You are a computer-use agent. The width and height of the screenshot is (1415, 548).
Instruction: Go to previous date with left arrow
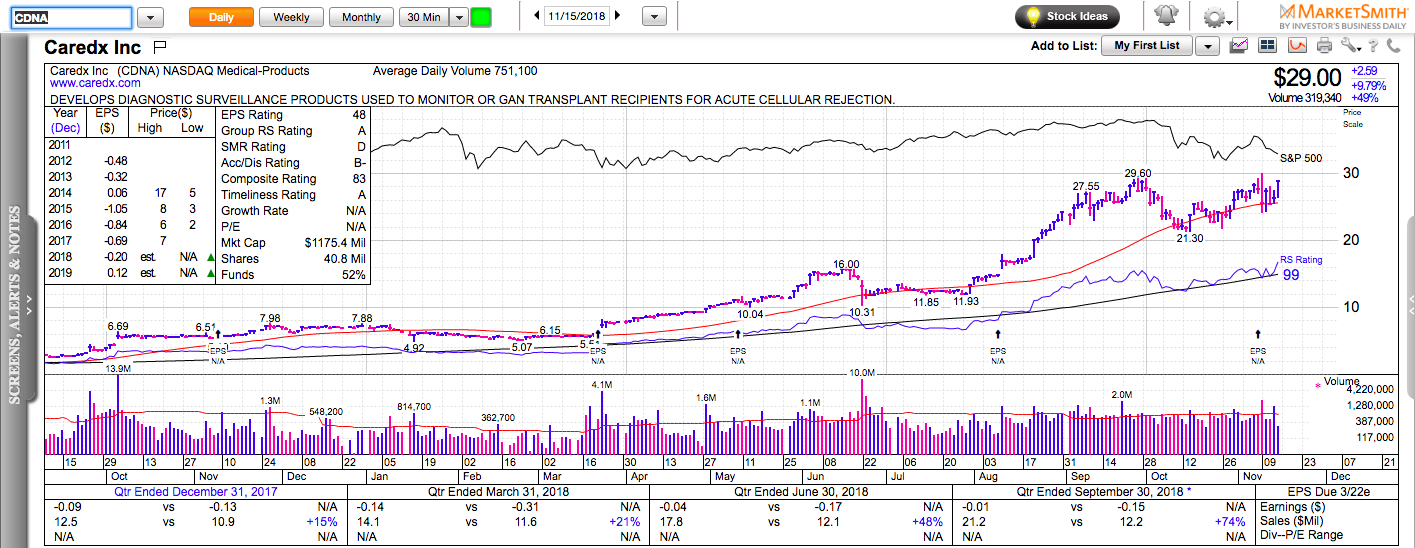tap(537, 17)
